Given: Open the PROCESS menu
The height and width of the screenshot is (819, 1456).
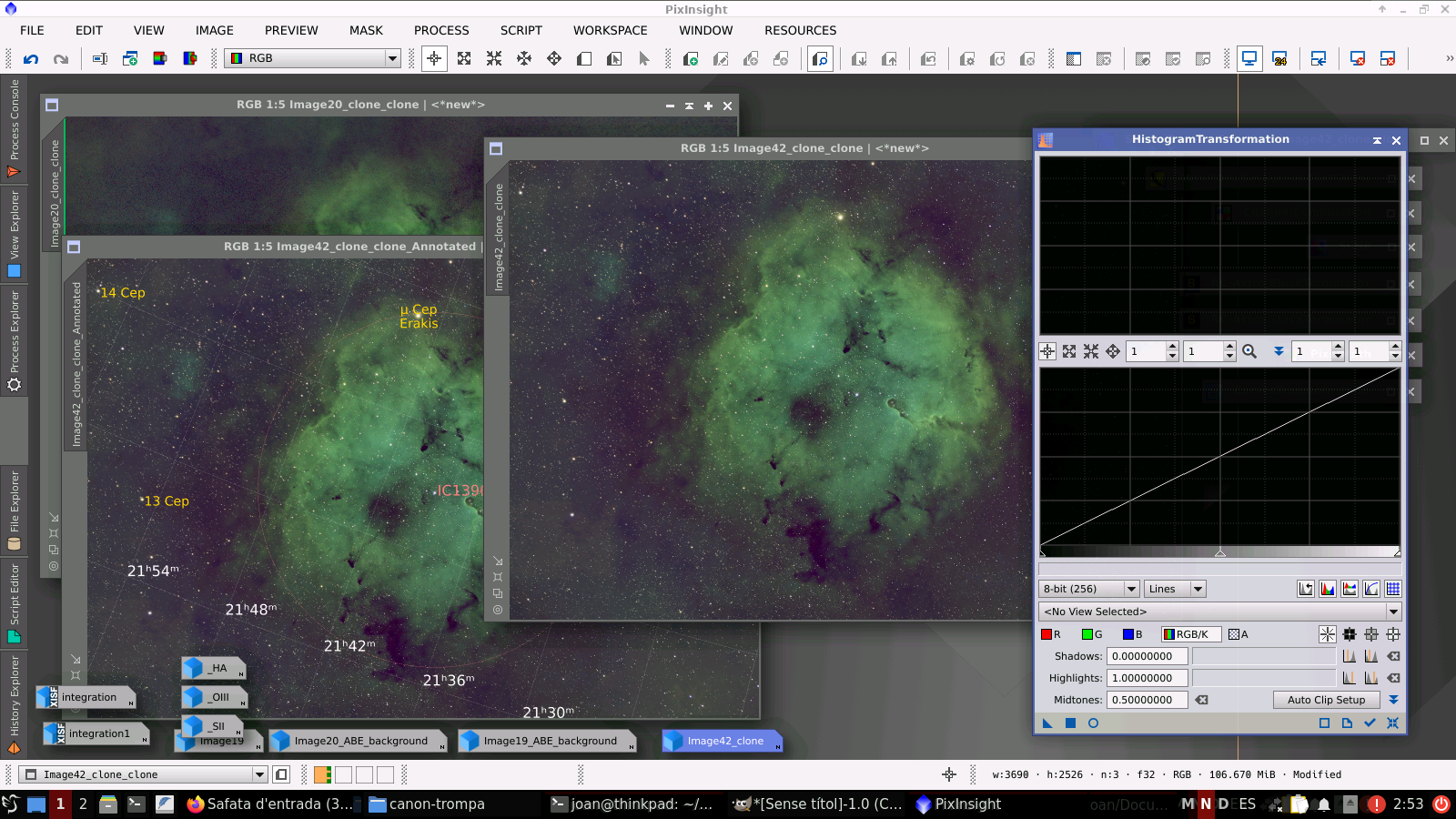Looking at the screenshot, I should 441,30.
